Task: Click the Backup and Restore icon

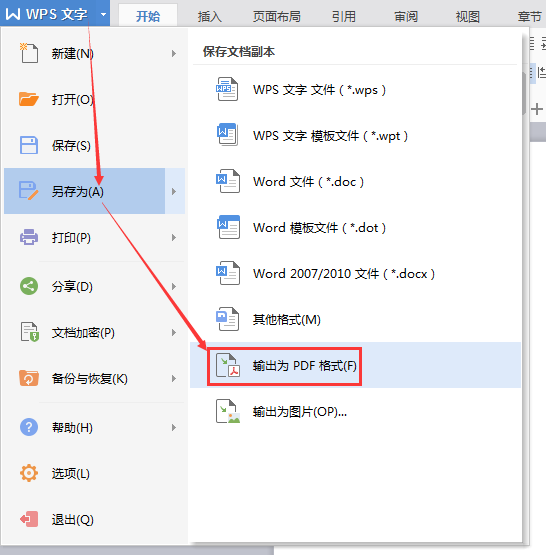Action: click(29, 378)
